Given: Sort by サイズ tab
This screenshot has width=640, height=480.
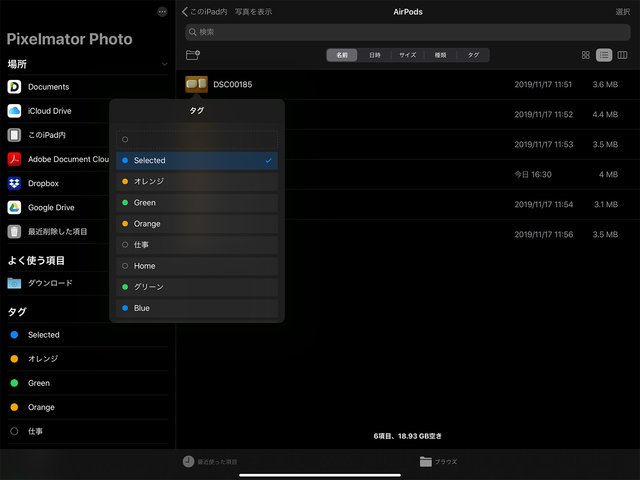Looking at the screenshot, I should [x=407, y=55].
